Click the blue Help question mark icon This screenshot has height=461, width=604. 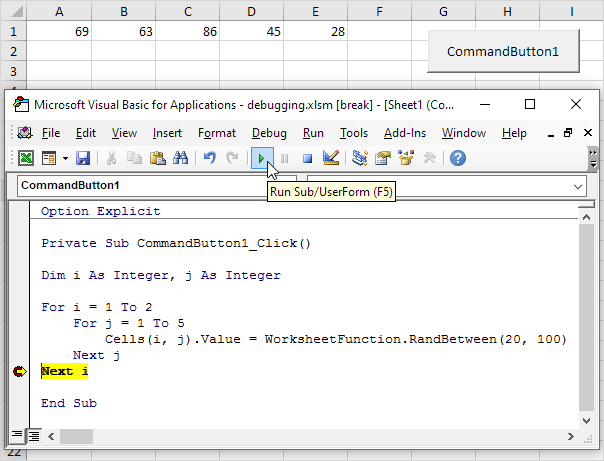tap(458, 158)
